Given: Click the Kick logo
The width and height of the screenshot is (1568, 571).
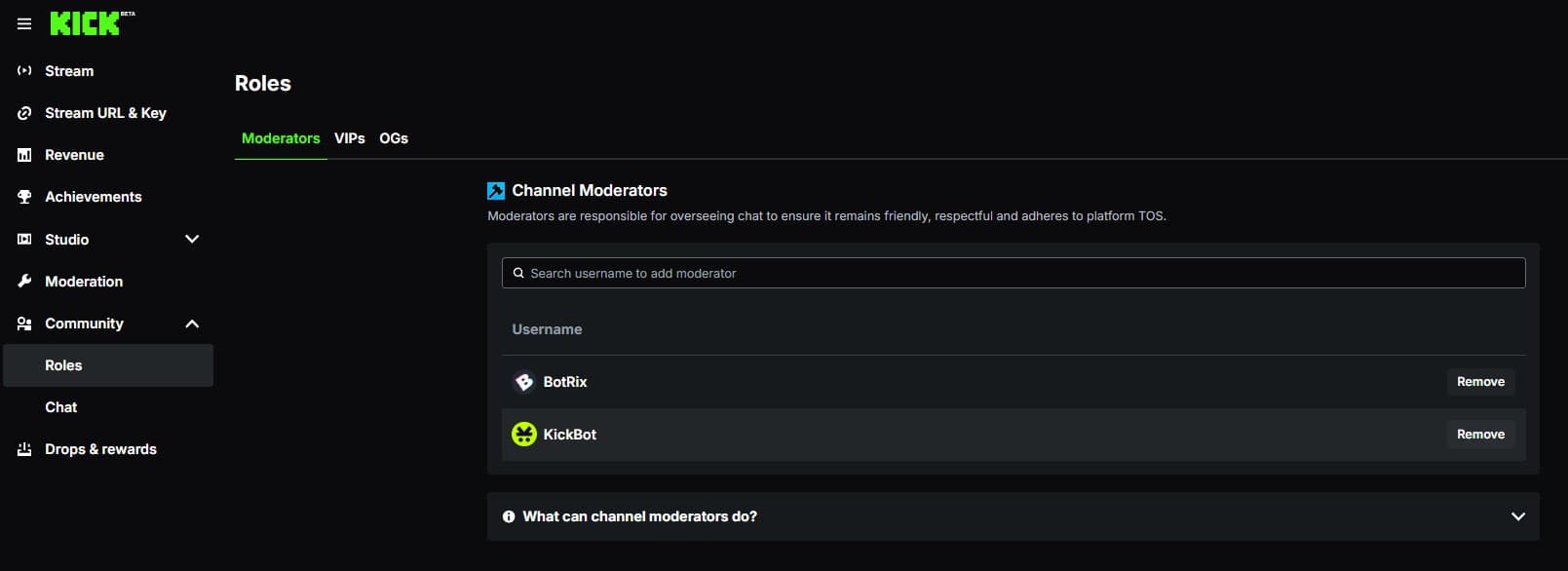Looking at the screenshot, I should (92, 23).
